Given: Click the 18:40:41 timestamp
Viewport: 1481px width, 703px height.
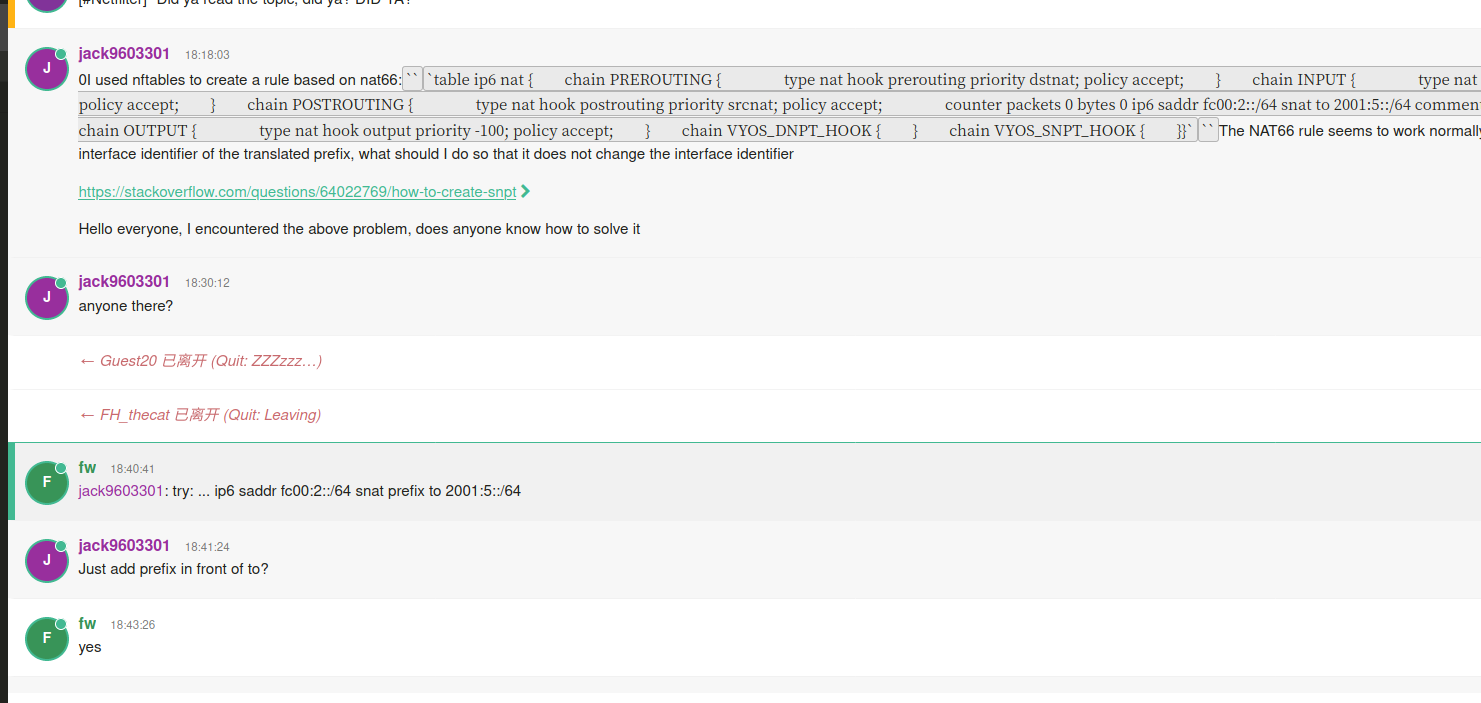Looking at the screenshot, I should pyautogui.click(x=132, y=469).
